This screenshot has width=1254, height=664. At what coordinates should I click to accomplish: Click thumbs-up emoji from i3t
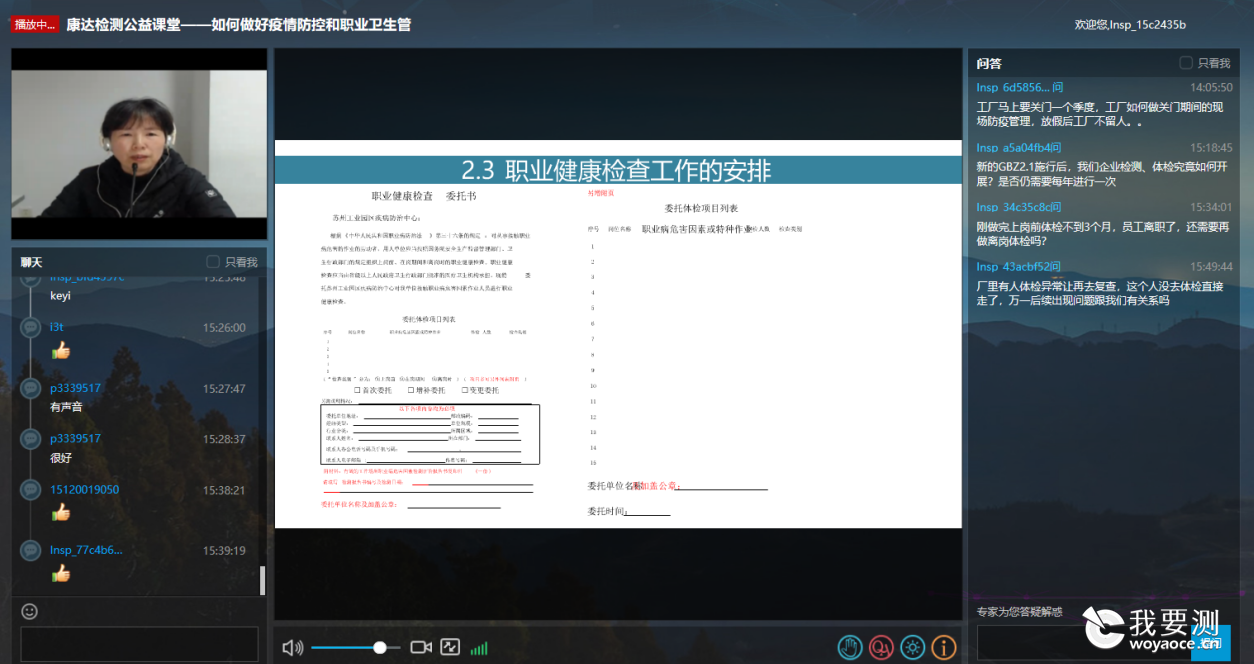pos(60,350)
